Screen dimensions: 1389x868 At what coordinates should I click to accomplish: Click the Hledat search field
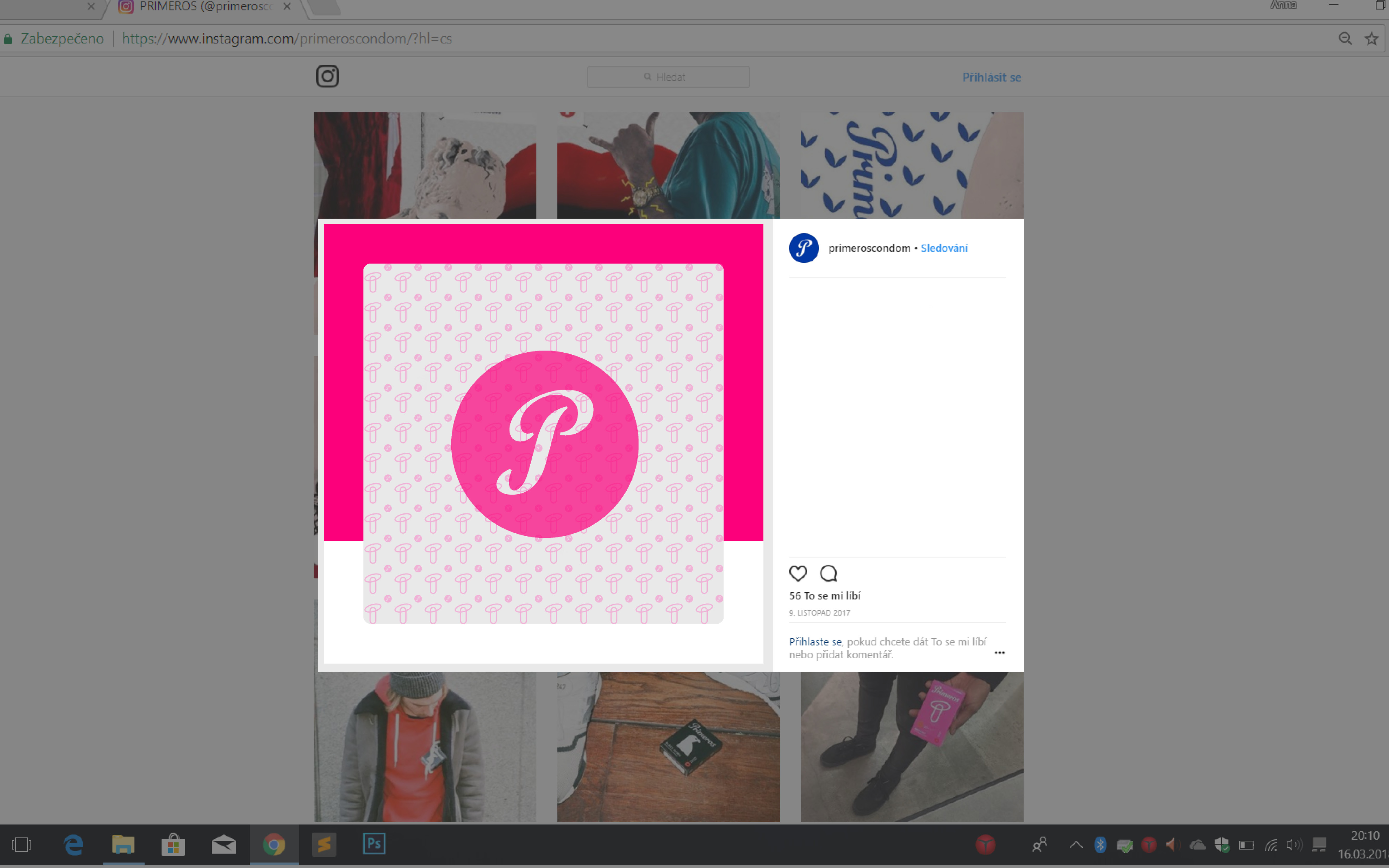coord(668,77)
